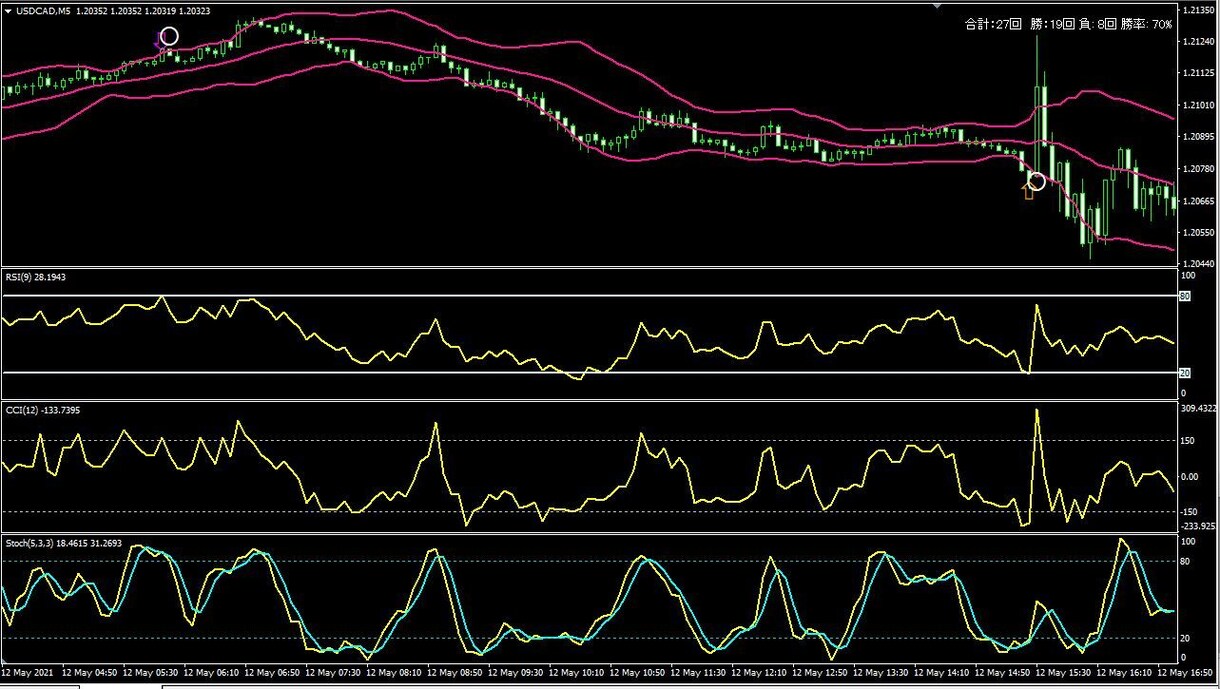Click the purple down sell signal arrow
The image size is (1220, 689).
pos(158,40)
